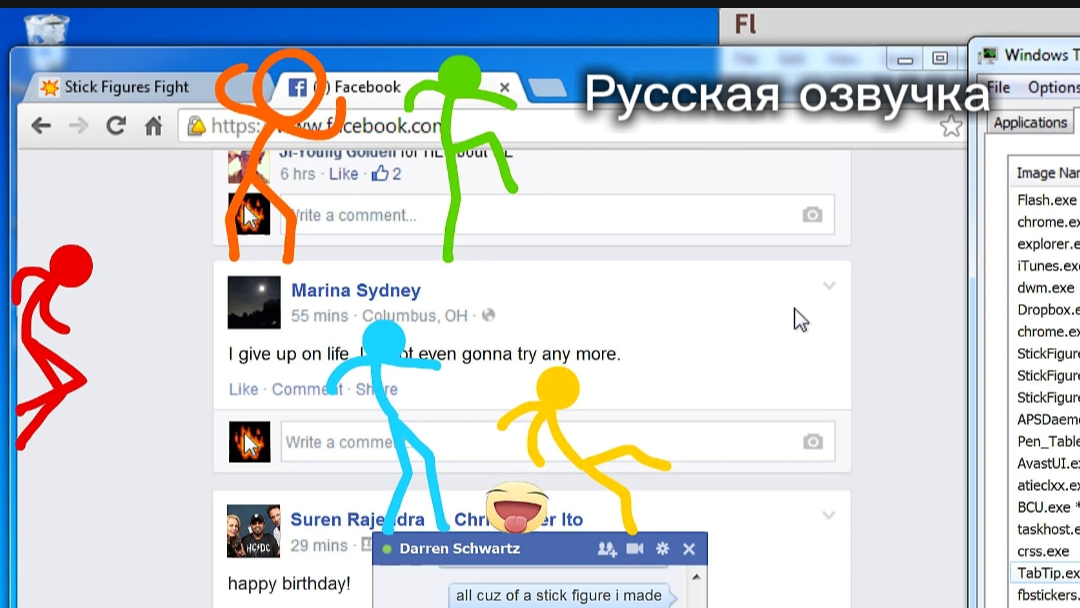Open the browser home page icon
The height and width of the screenshot is (608, 1080).
coord(153,125)
